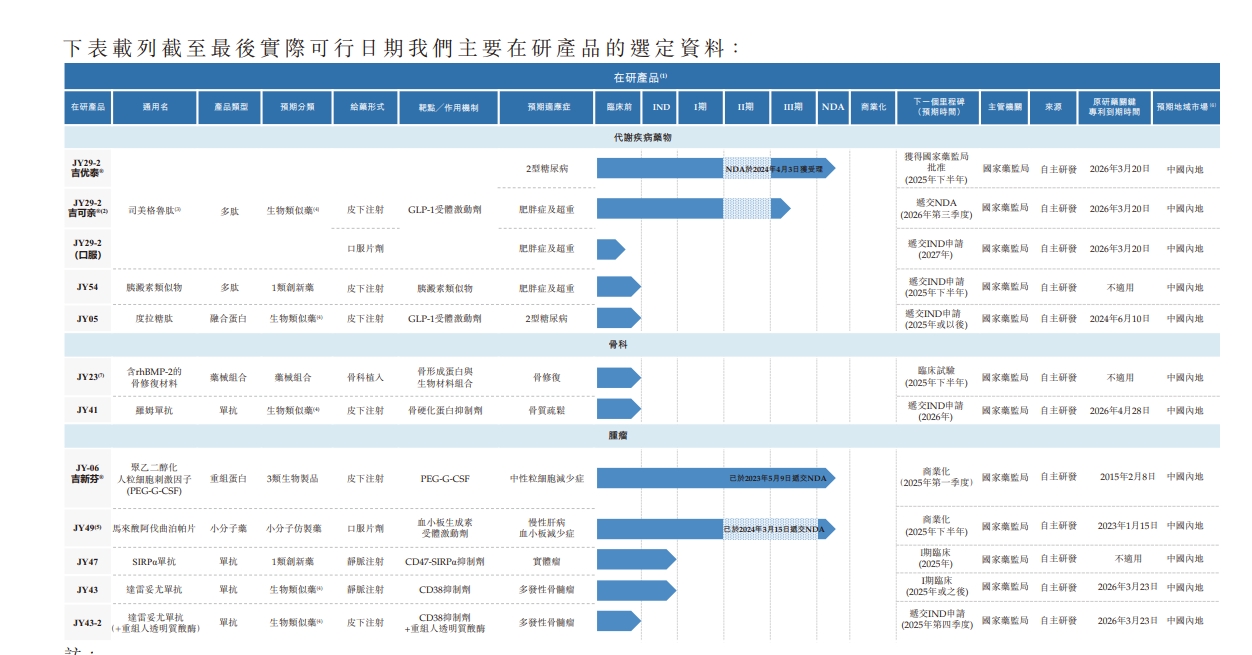Click the JY41 product cell
Image resolution: width=1252 pixels, height=655 pixels.
(87, 411)
